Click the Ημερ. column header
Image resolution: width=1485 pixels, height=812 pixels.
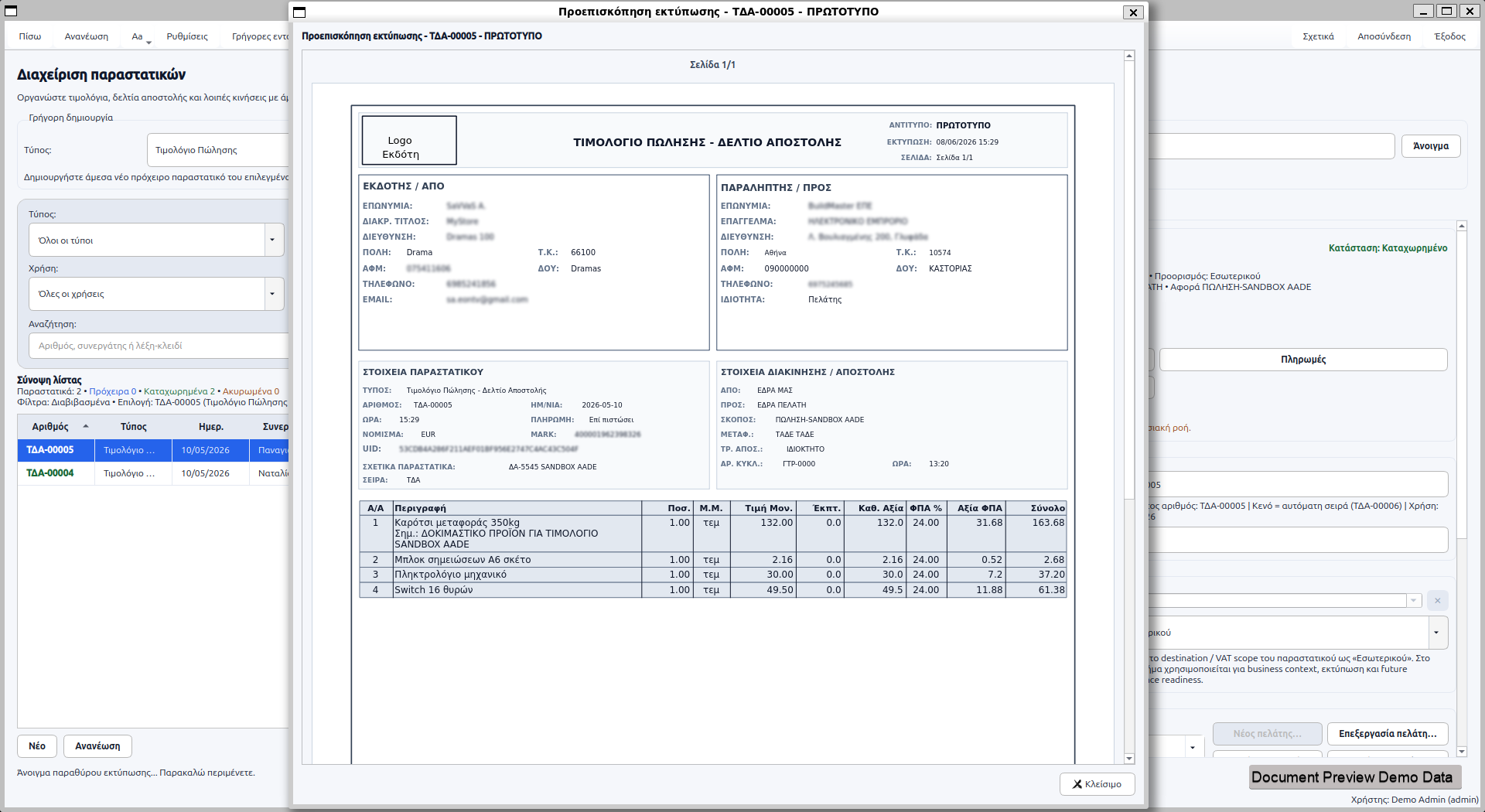click(210, 427)
